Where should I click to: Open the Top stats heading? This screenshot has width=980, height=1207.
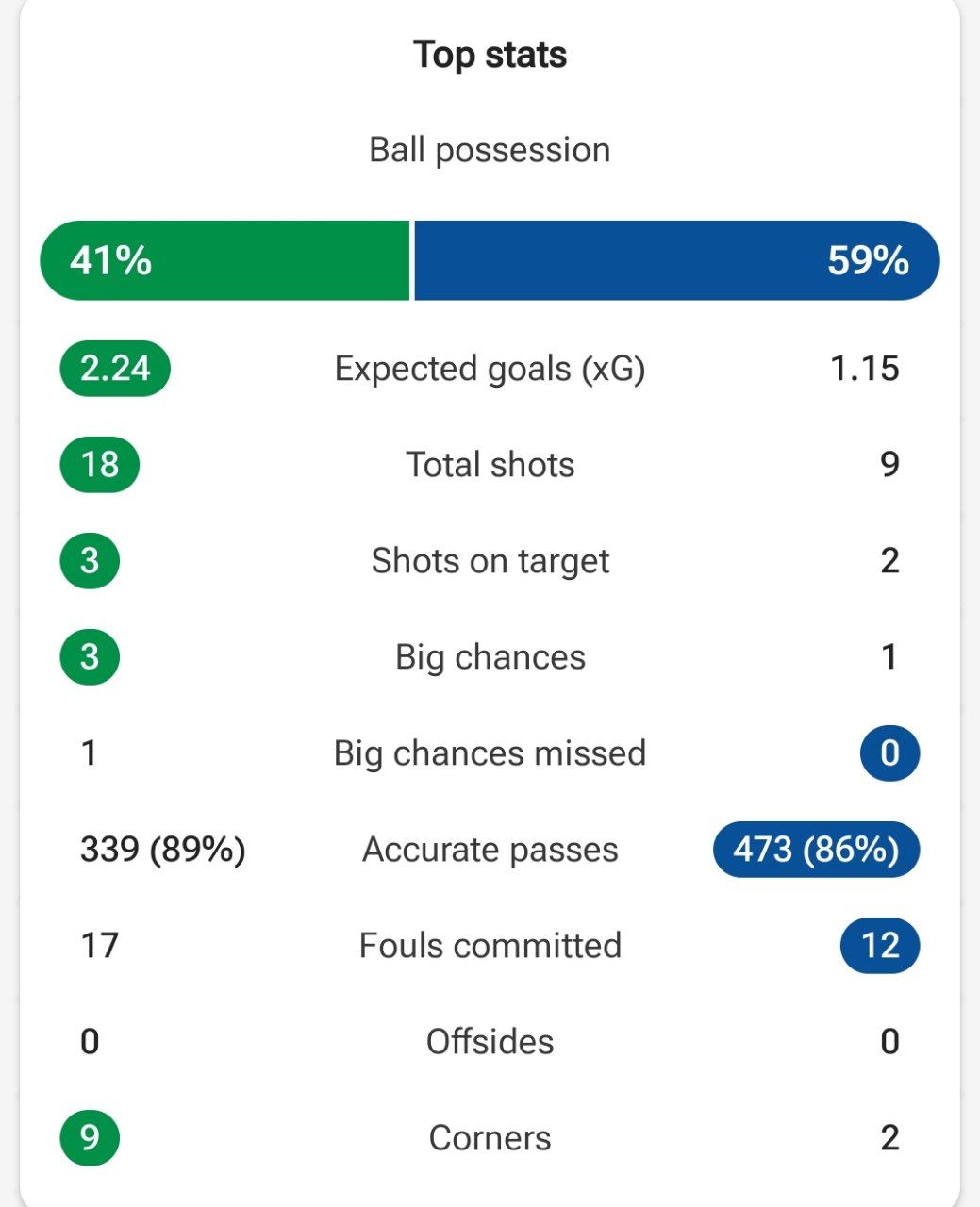point(490,55)
